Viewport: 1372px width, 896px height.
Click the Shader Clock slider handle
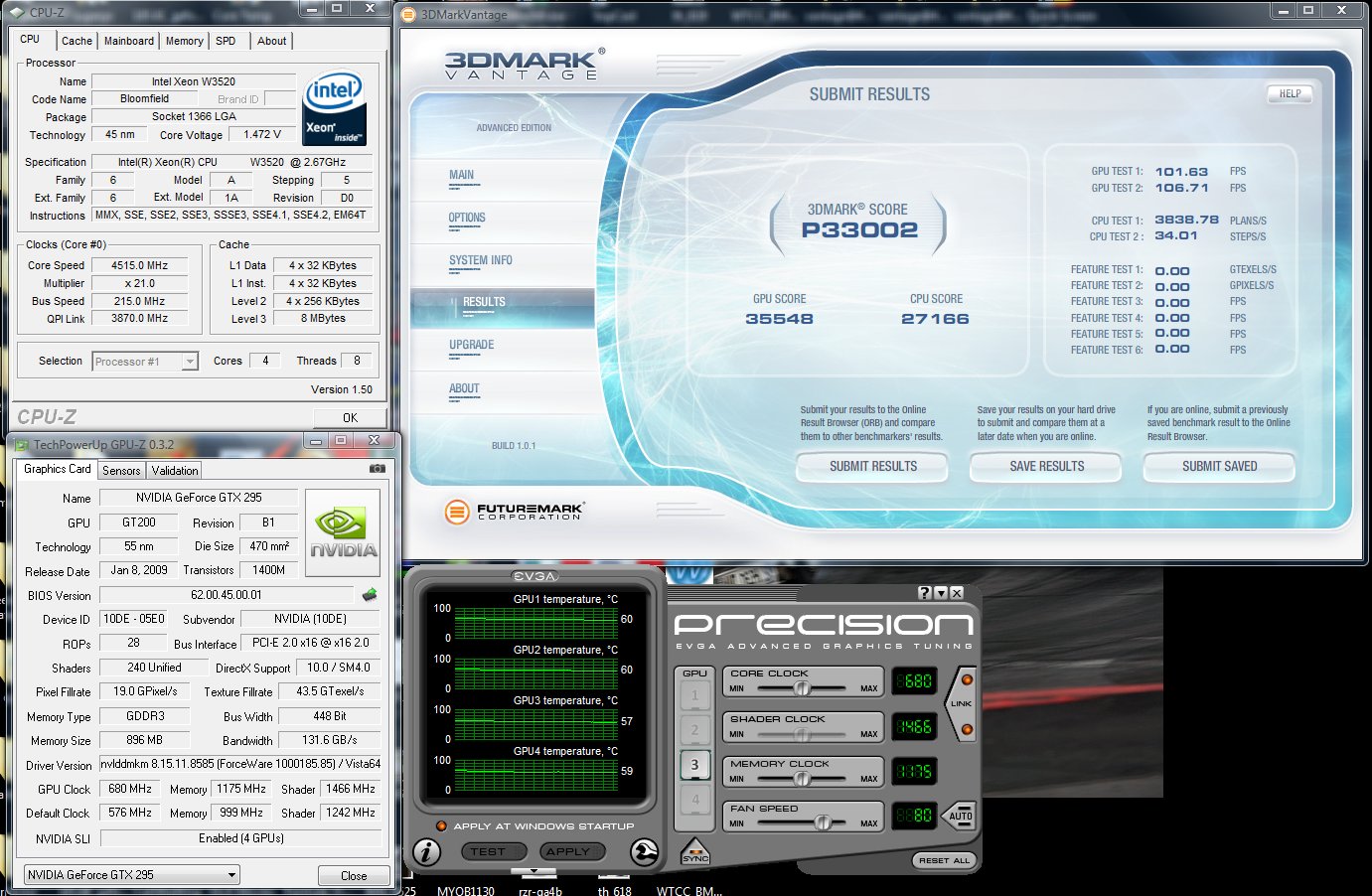coord(802,735)
